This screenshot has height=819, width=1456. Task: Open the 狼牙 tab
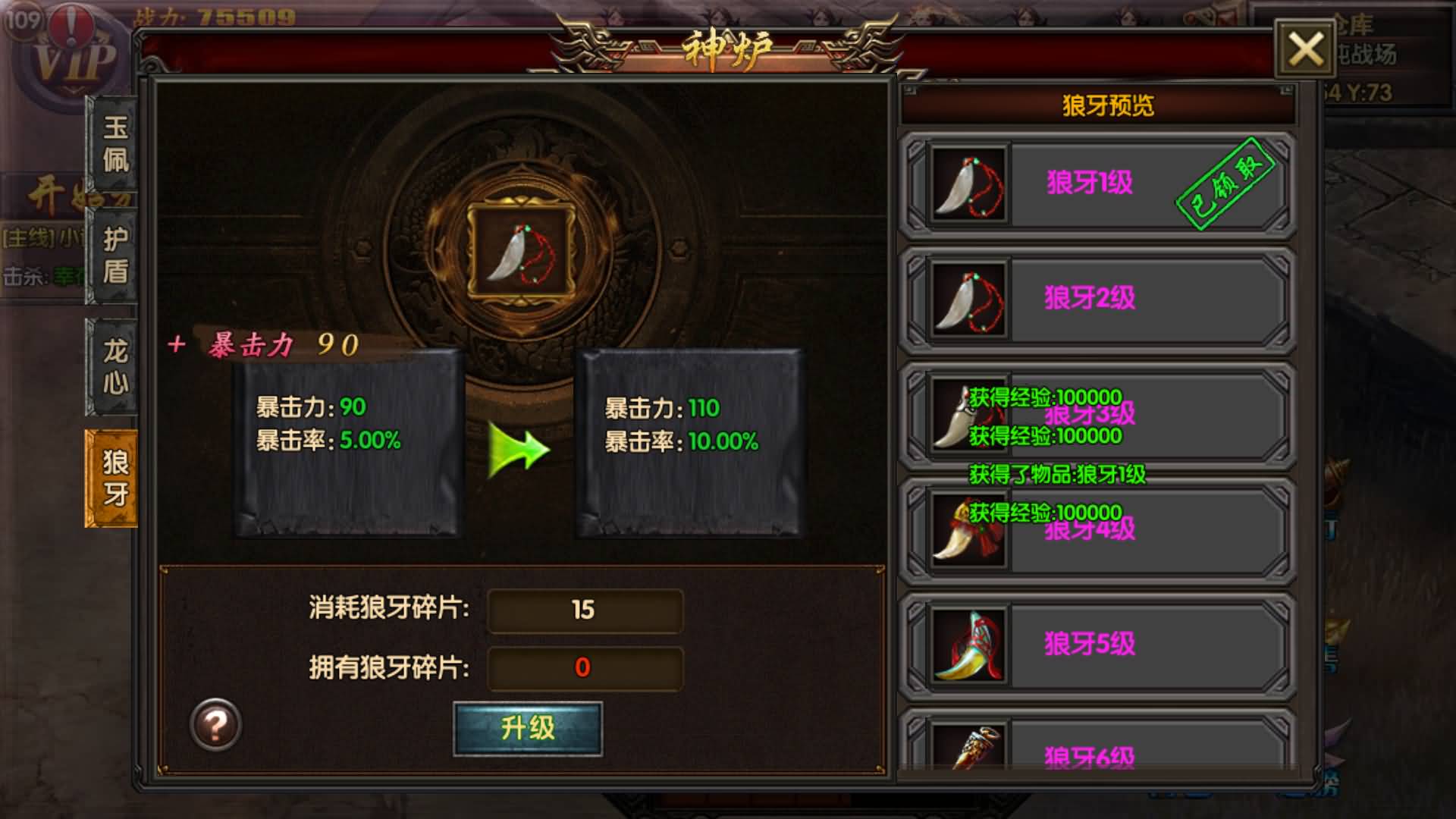point(111,479)
